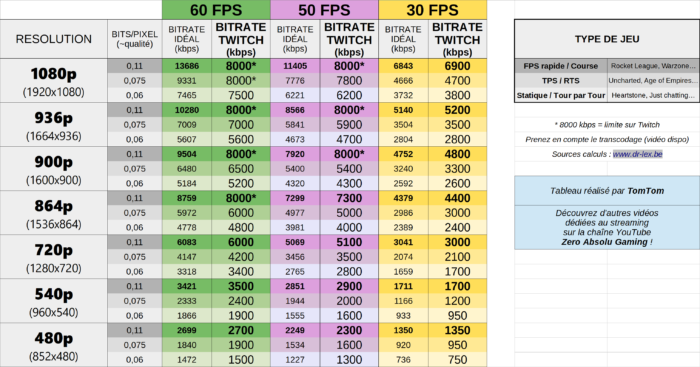
Task: Click the 2900 Twitch bitrate cell
Action: [349, 286]
